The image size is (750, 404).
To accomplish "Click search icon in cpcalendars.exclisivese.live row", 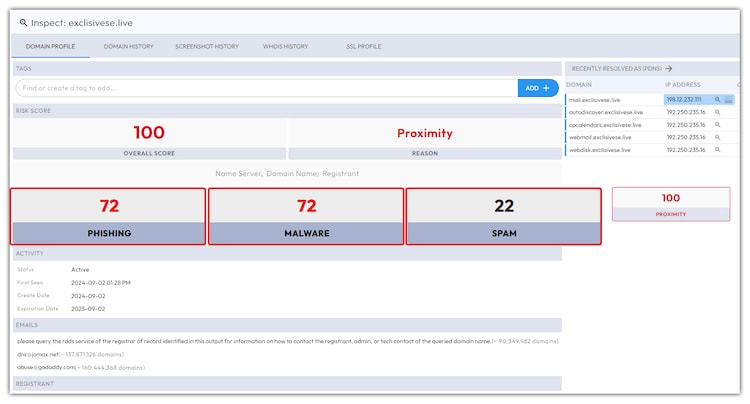I will 717,125.
